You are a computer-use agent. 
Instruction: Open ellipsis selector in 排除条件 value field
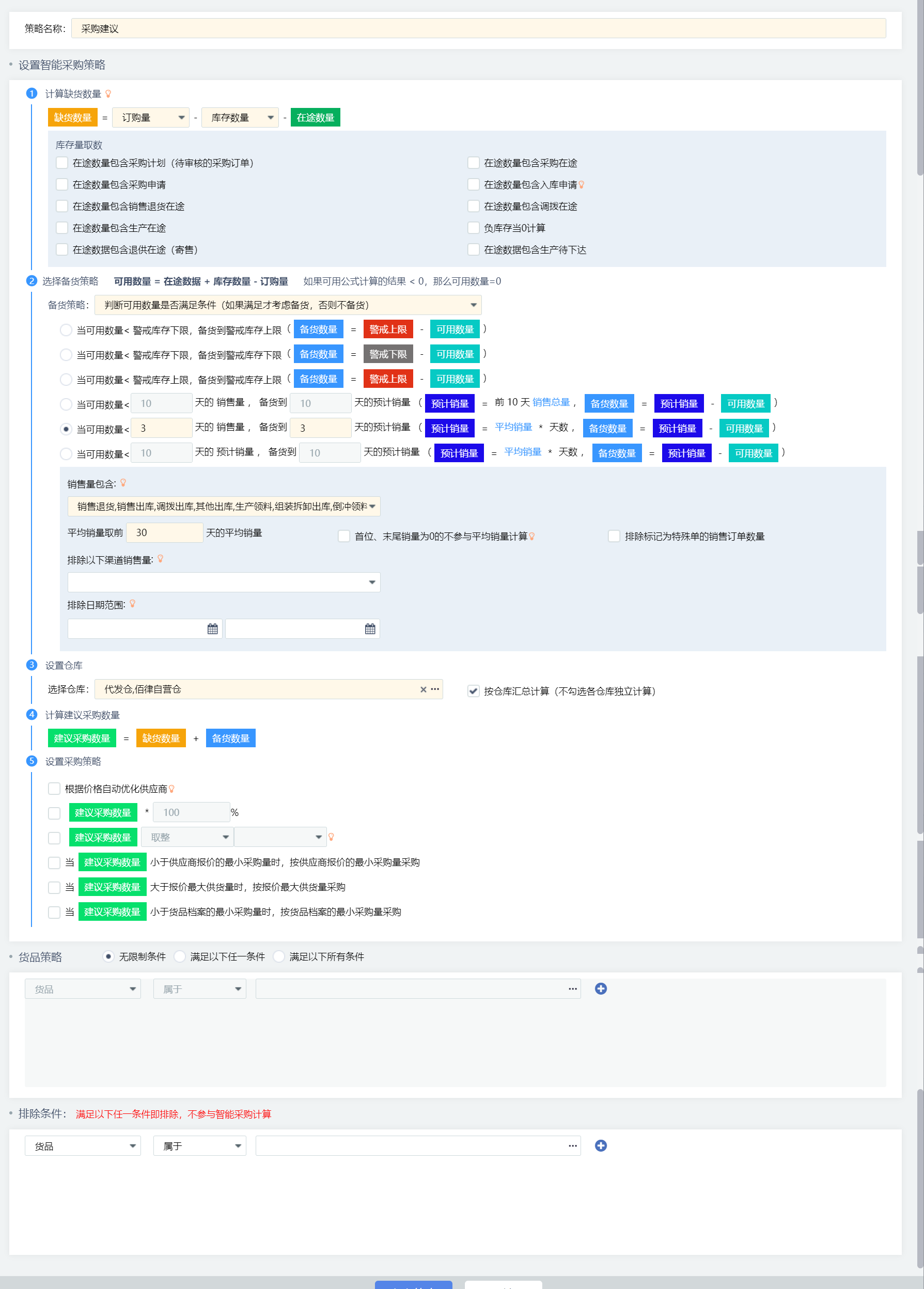573,1146
